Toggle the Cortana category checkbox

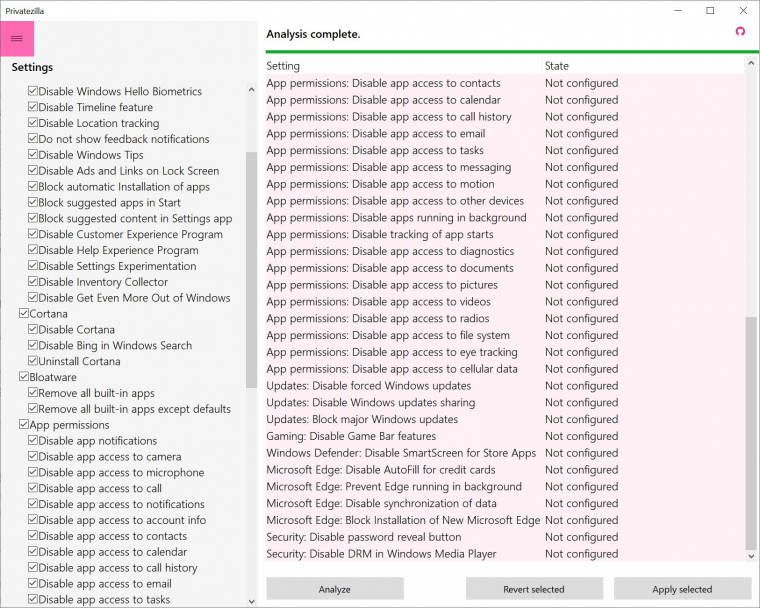coord(24,314)
